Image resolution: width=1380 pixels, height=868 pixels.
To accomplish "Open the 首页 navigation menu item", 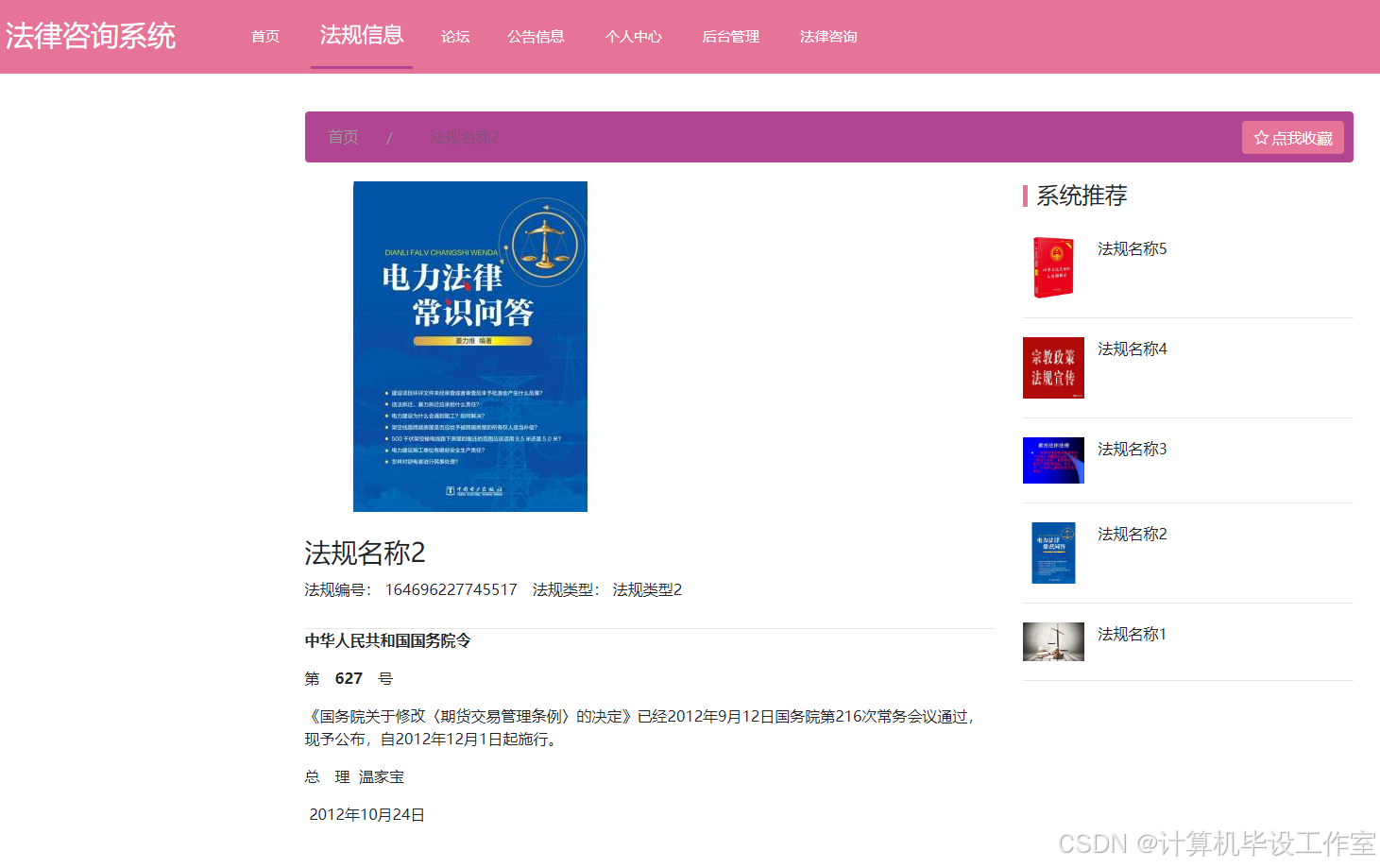I will (x=265, y=36).
